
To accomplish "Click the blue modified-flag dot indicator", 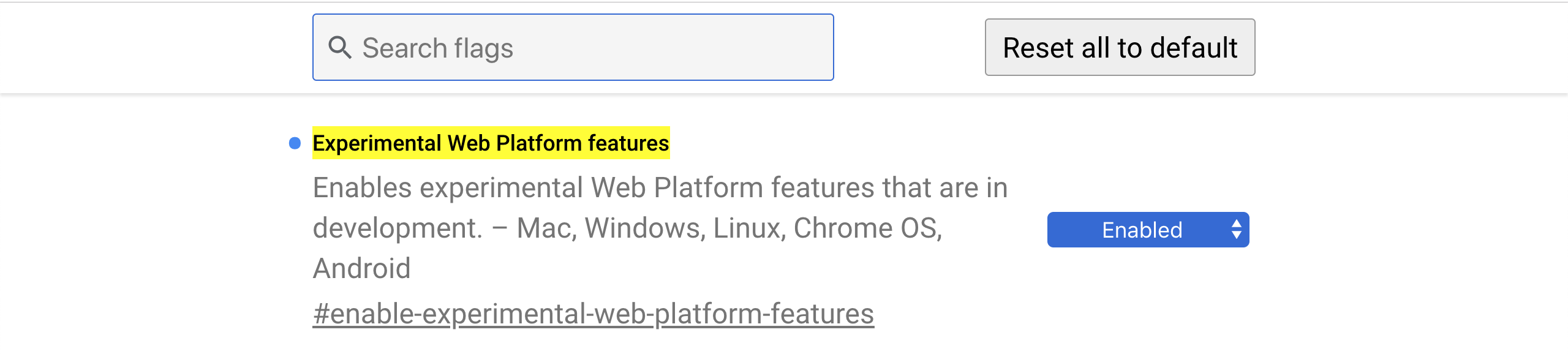I will click(295, 143).
